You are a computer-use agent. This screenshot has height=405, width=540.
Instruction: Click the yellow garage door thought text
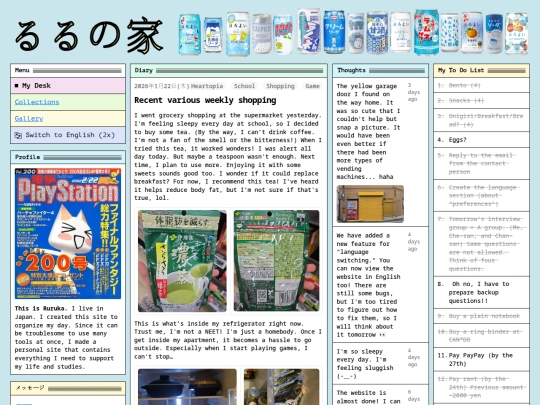[368, 132]
